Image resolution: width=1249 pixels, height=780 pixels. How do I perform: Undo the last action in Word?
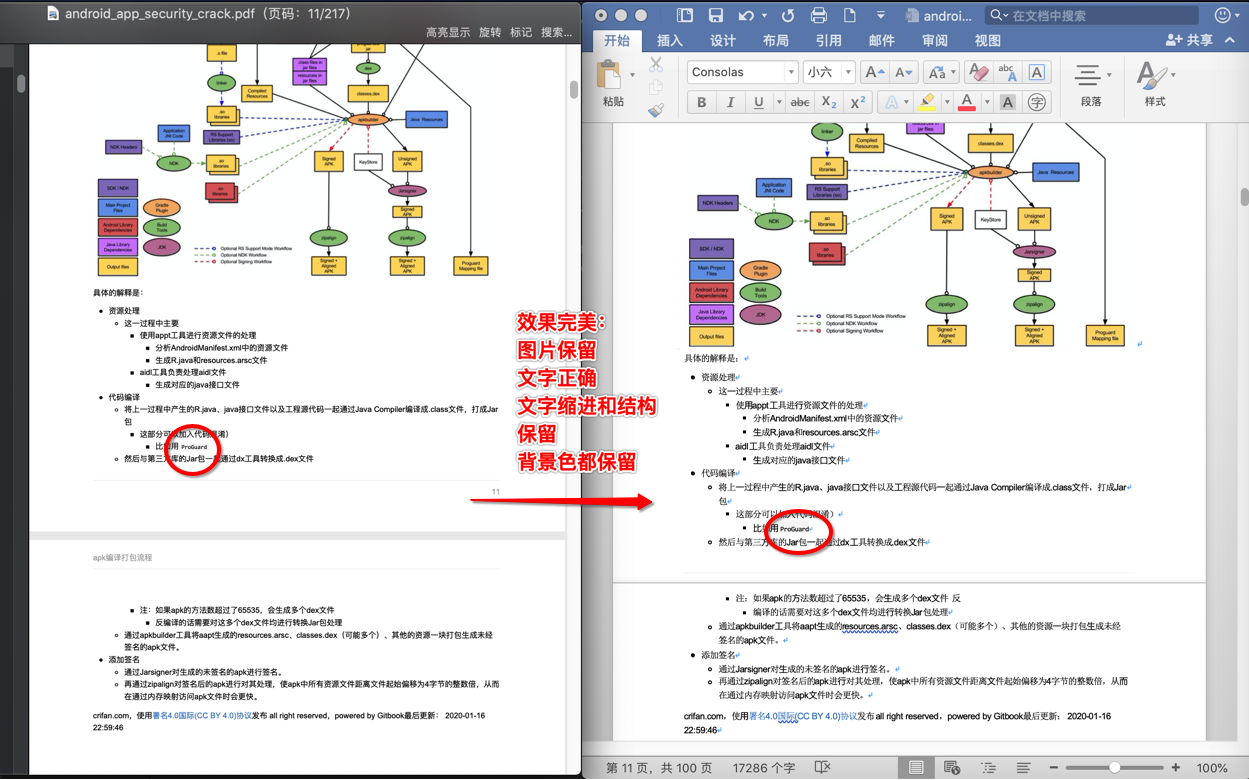(x=746, y=15)
